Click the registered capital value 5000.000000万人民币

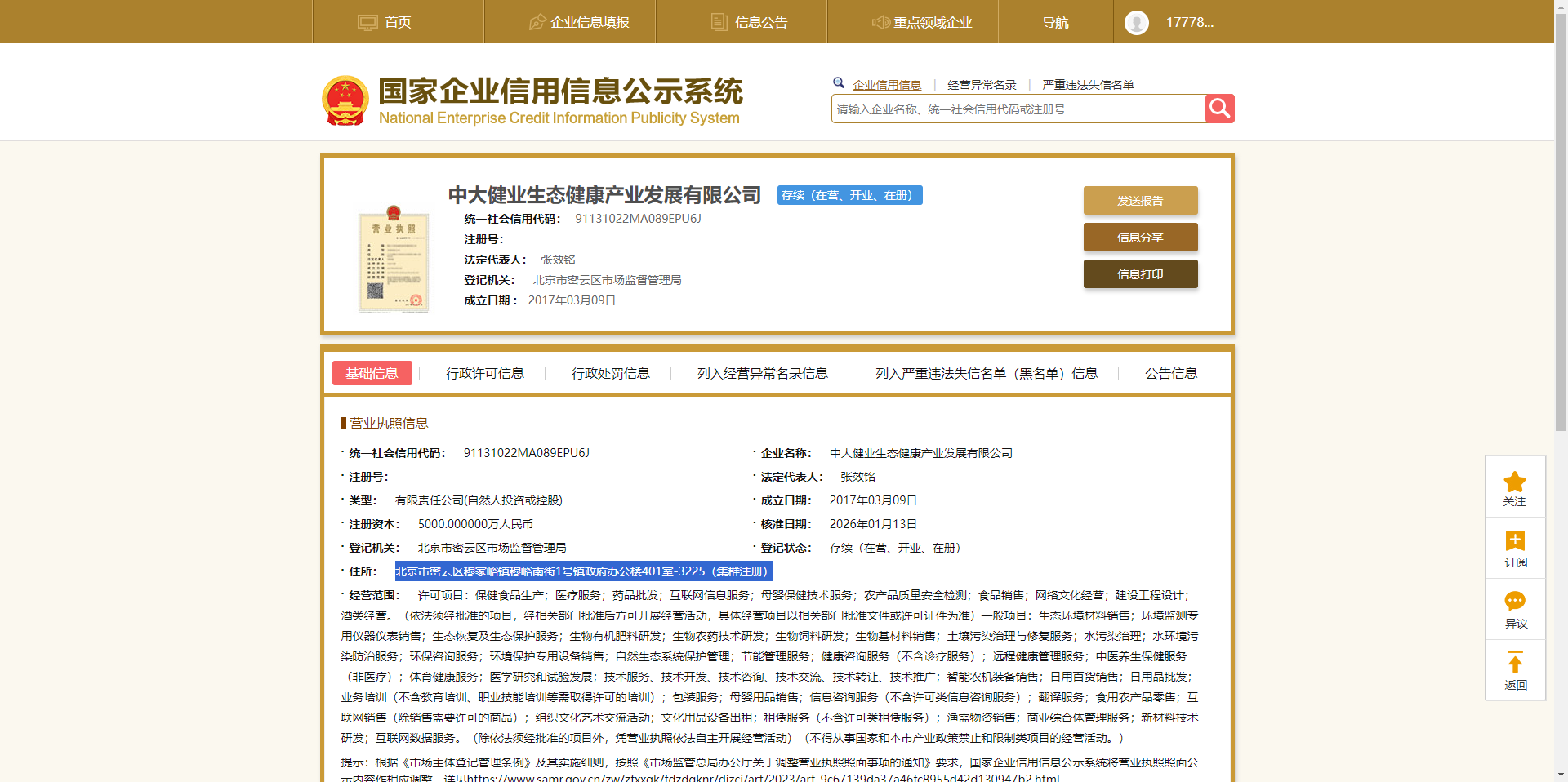(x=475, y=524)
